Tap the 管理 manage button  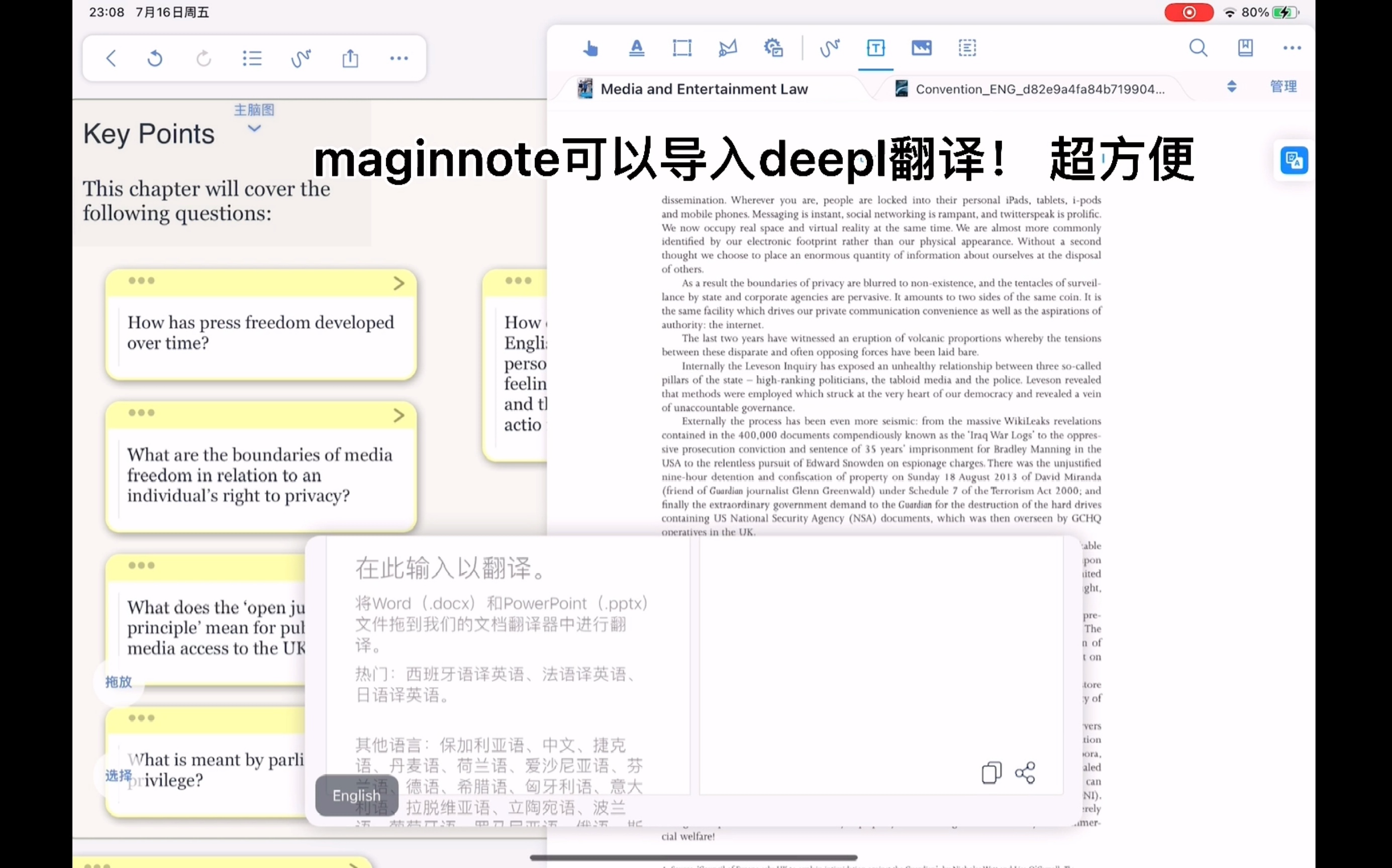click(x=1283, y=87)
